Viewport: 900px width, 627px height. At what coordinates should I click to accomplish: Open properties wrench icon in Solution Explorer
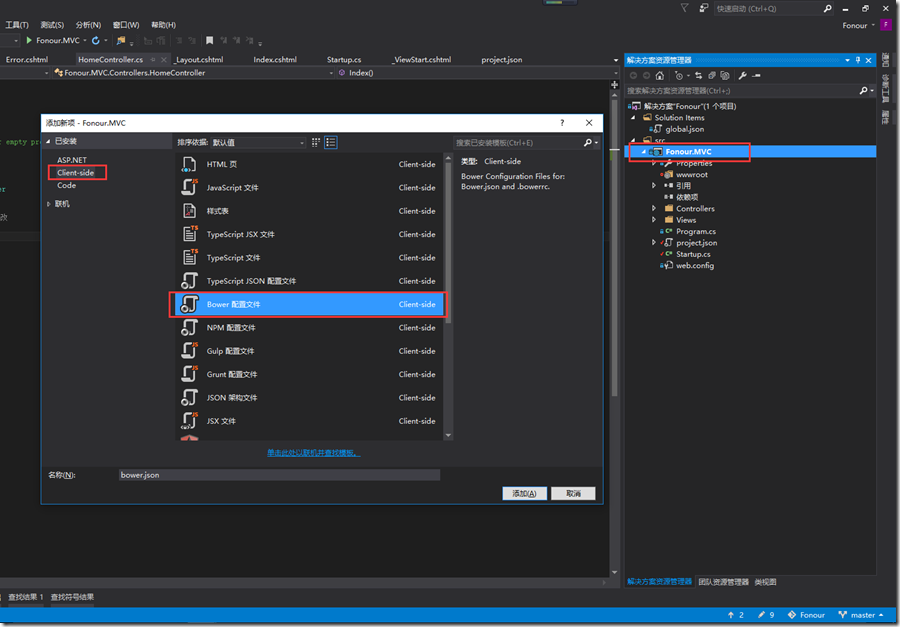tap(742, 75)
